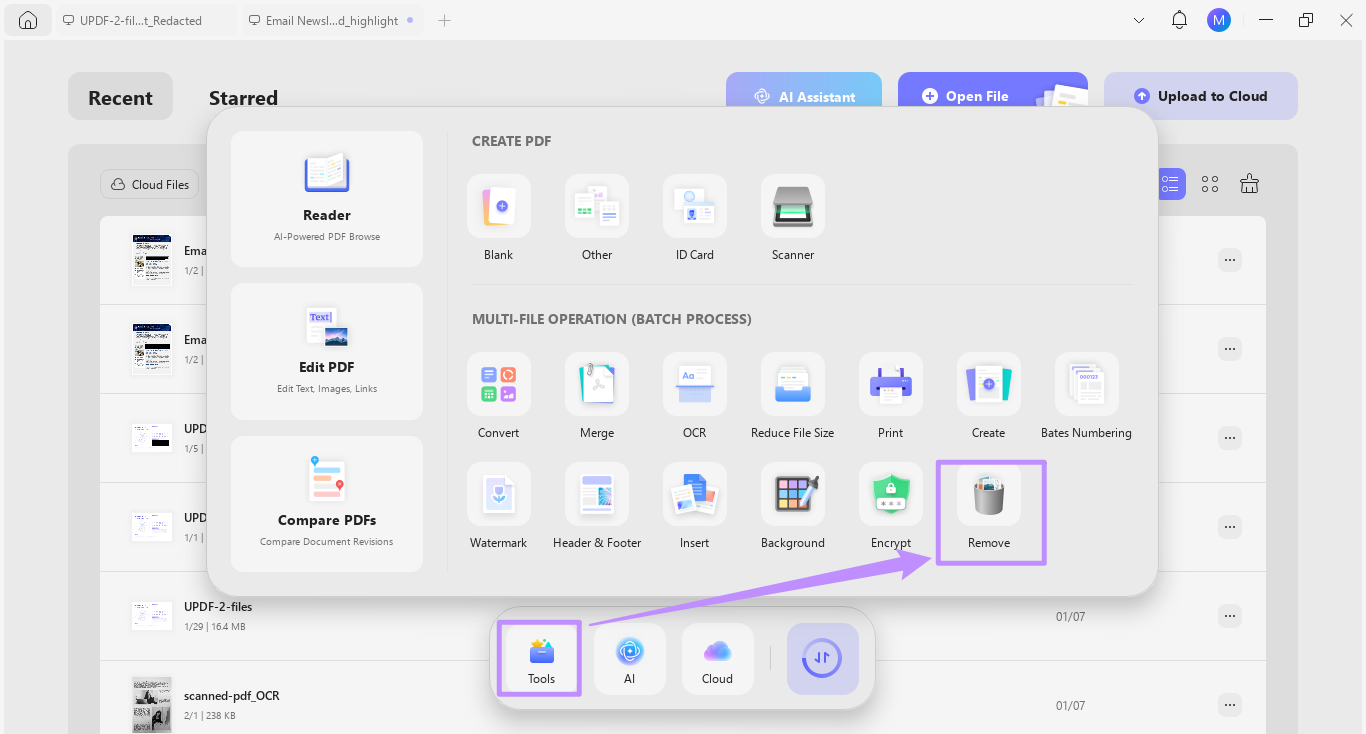The image size is (1366, 734).
Task: Open the Reduce File Size tool
Action: (x=793, y=384)
